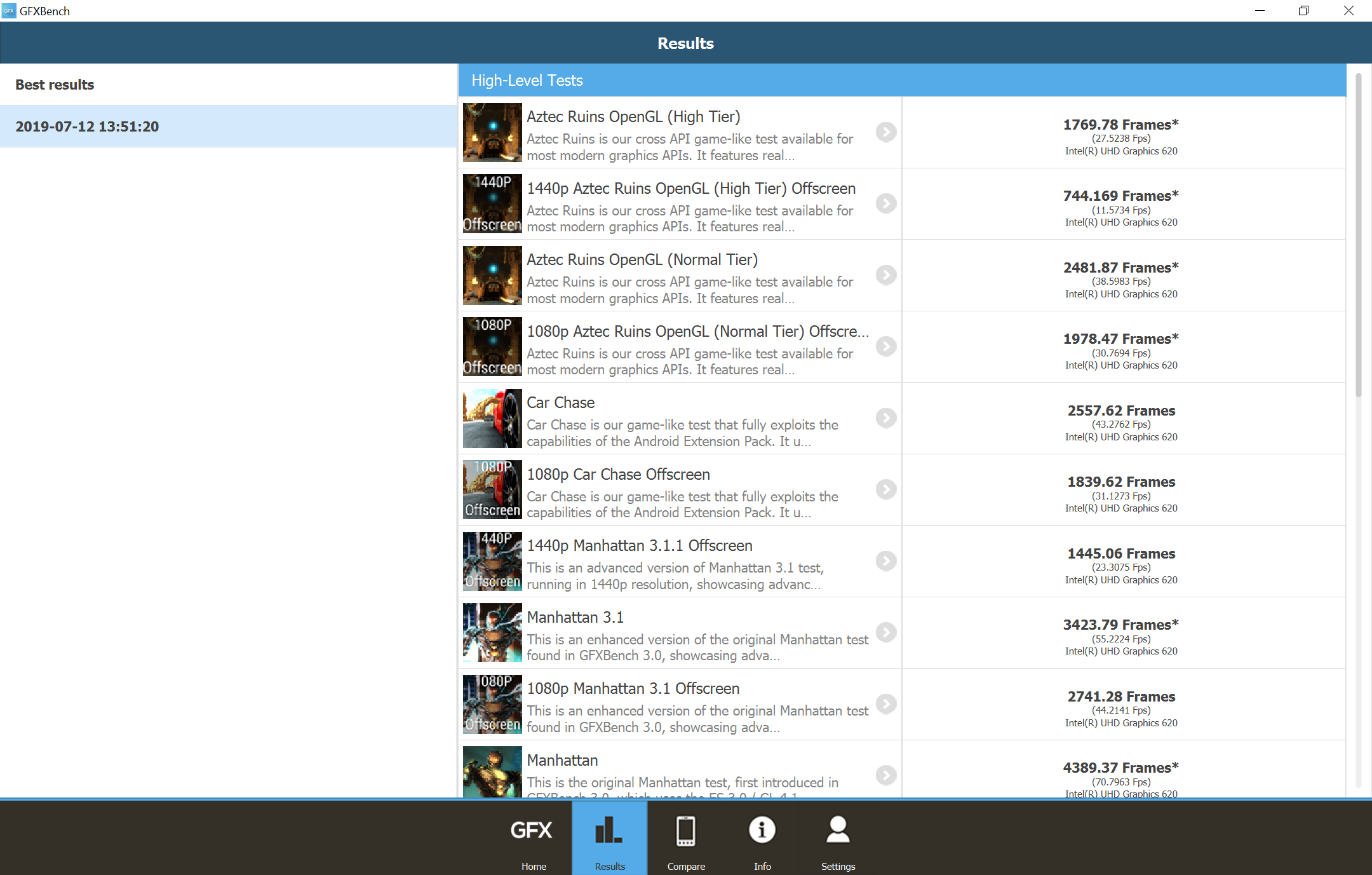Click the 2557.62 Frames result
Screen dimensions: 1372x875
pyautogui.click(x=1121, y=410)
